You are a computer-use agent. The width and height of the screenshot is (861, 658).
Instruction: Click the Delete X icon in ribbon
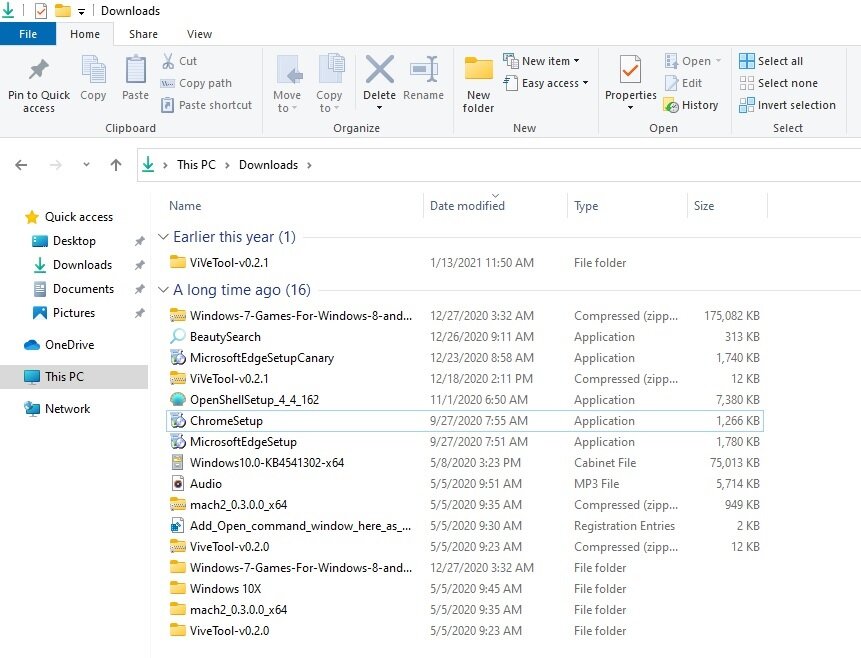coord(379,70)
